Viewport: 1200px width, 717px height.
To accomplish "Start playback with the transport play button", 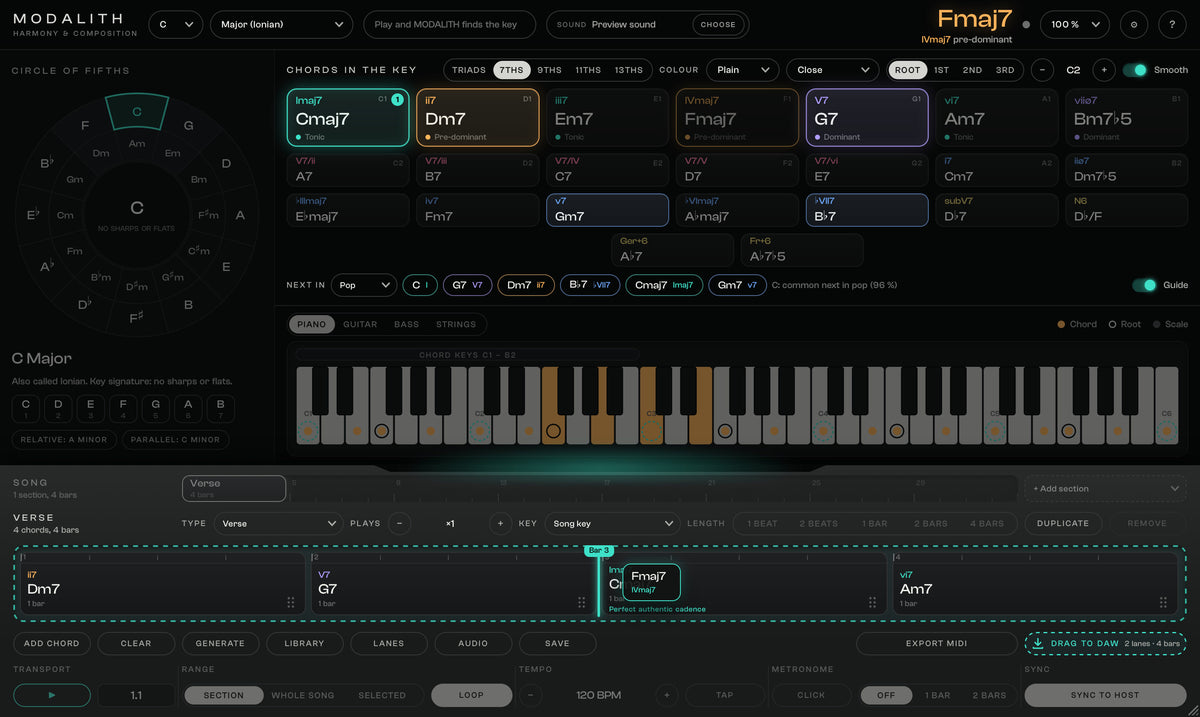I will 52,695.
